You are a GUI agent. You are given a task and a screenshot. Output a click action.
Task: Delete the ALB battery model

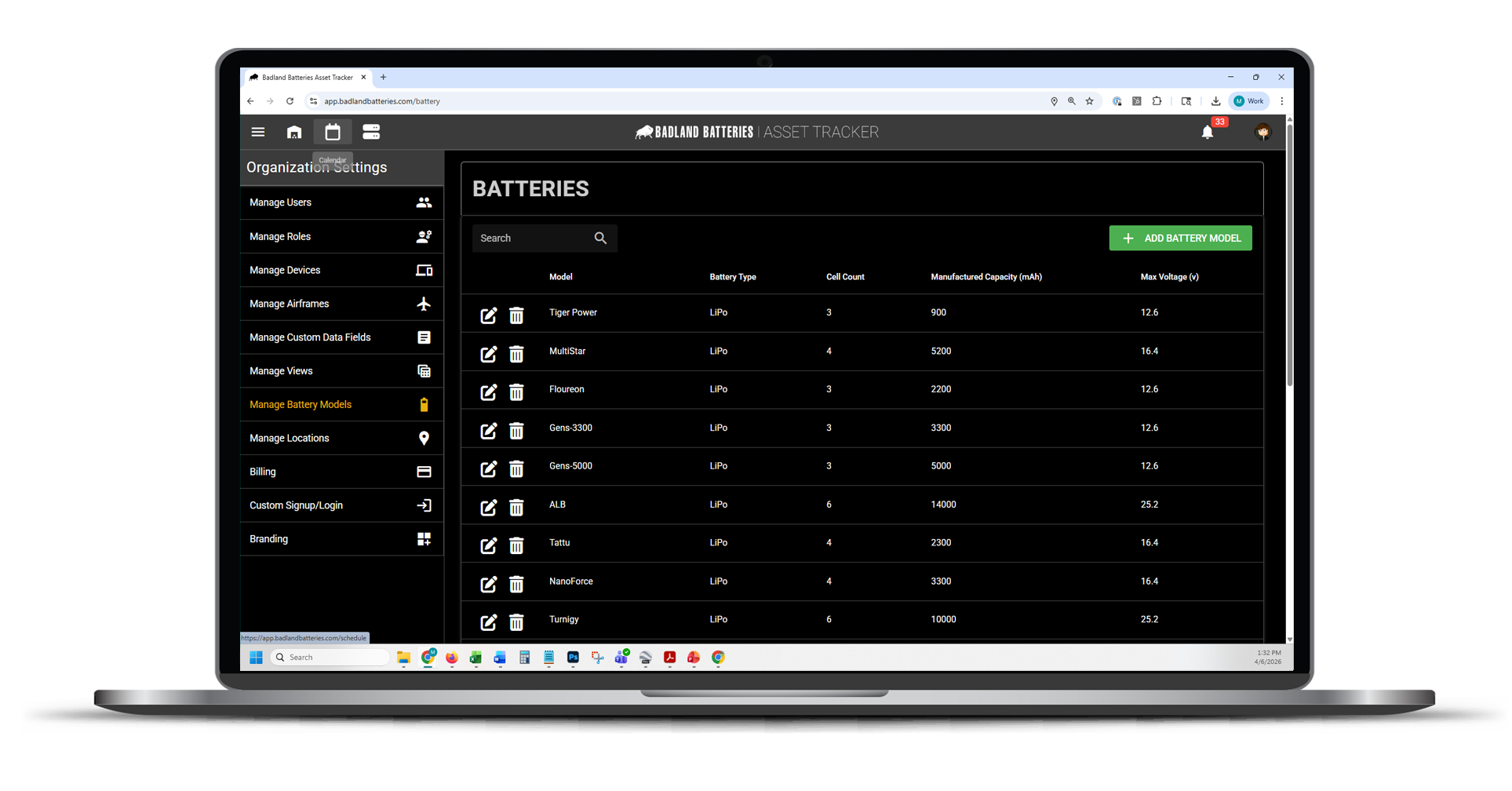point(516,507)
